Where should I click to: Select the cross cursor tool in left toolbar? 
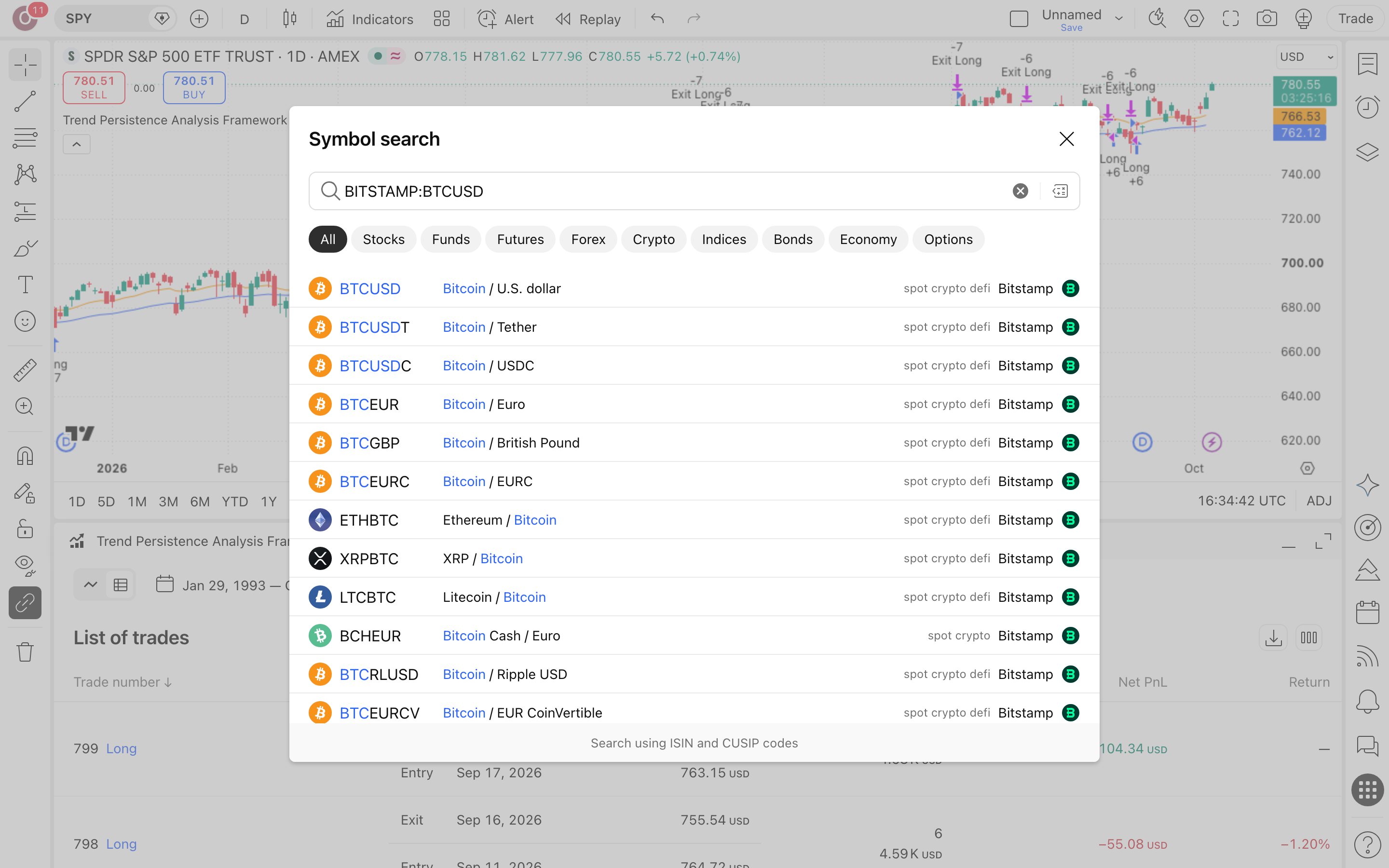click(x=25, y=65)
